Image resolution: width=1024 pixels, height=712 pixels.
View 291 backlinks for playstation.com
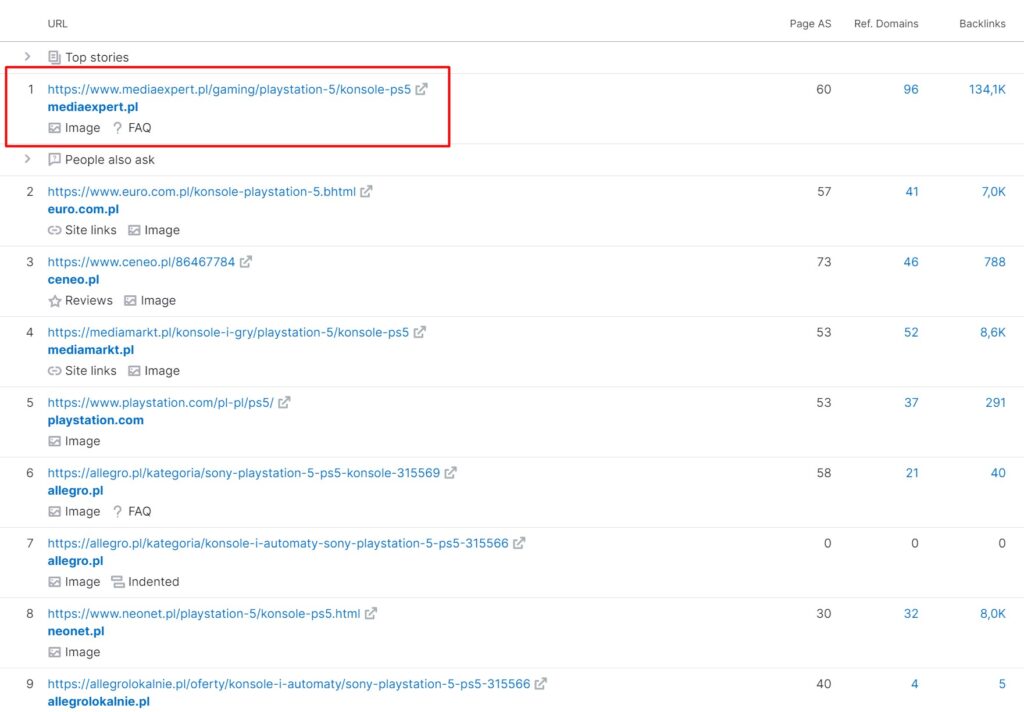point(995,403)
